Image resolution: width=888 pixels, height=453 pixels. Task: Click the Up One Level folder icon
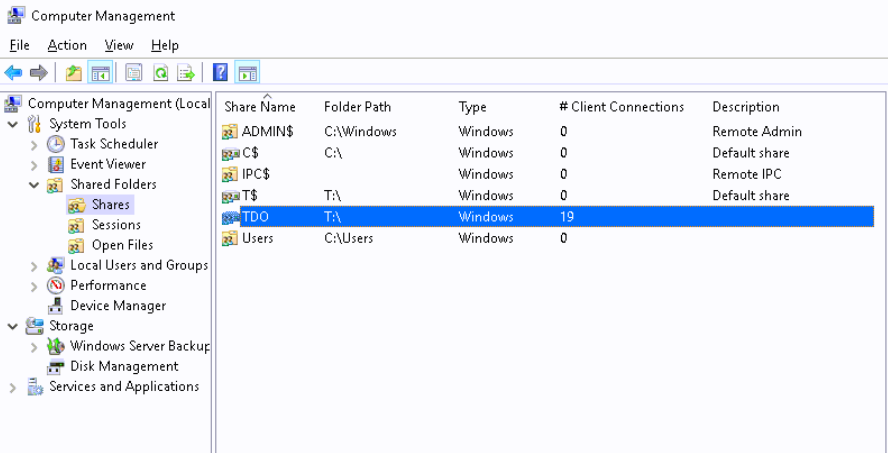click(x=73, y=73)
